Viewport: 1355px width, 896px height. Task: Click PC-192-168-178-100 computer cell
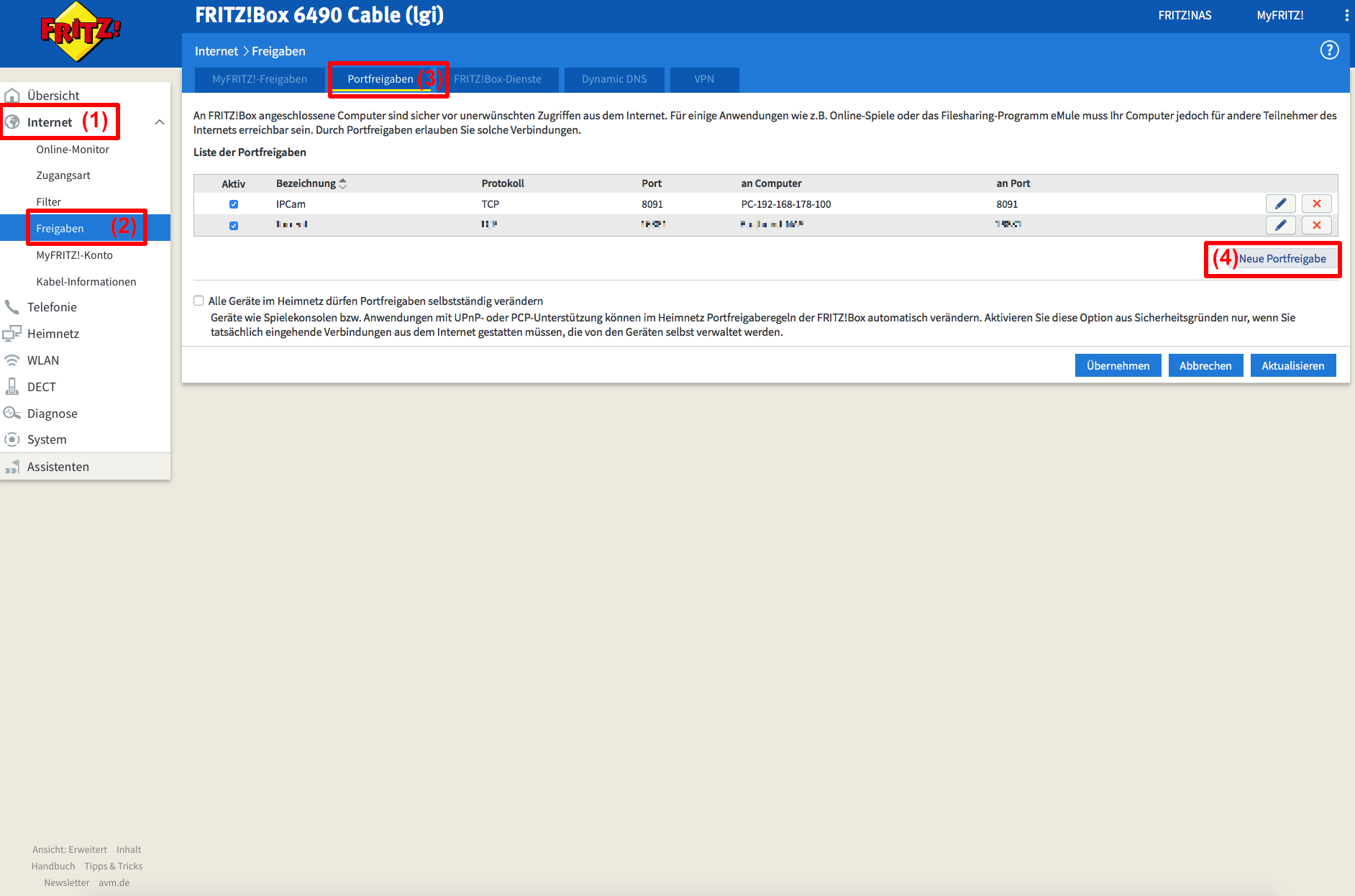click(x=786, y=204)
